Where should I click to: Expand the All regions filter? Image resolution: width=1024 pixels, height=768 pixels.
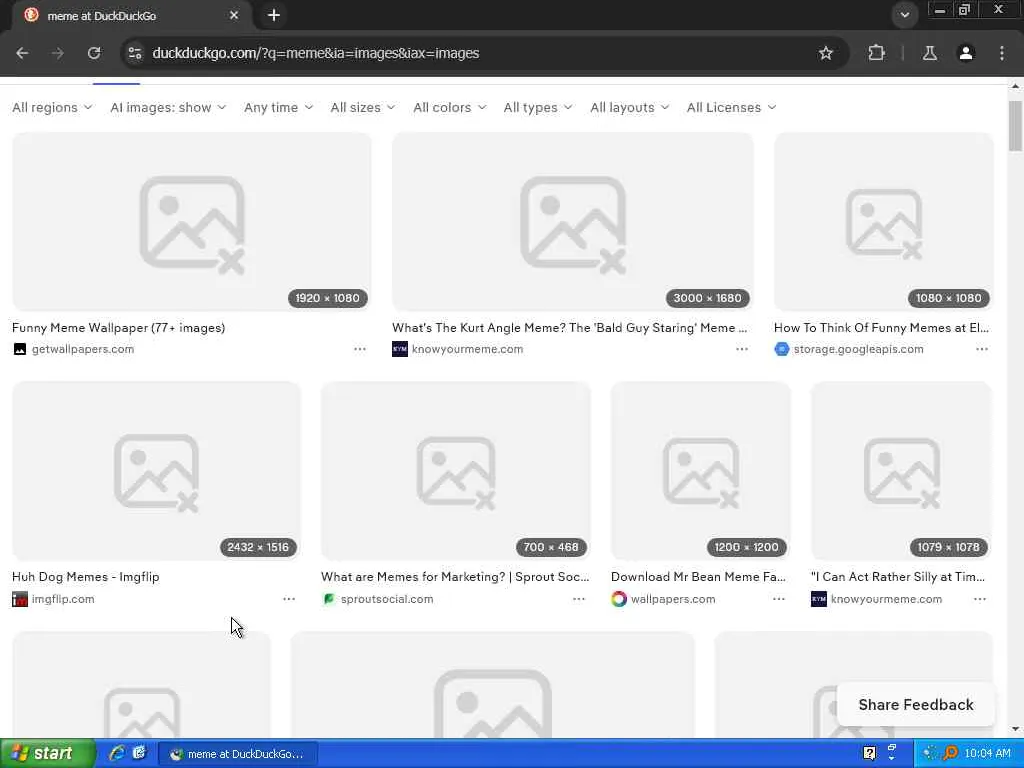[52, 107]
